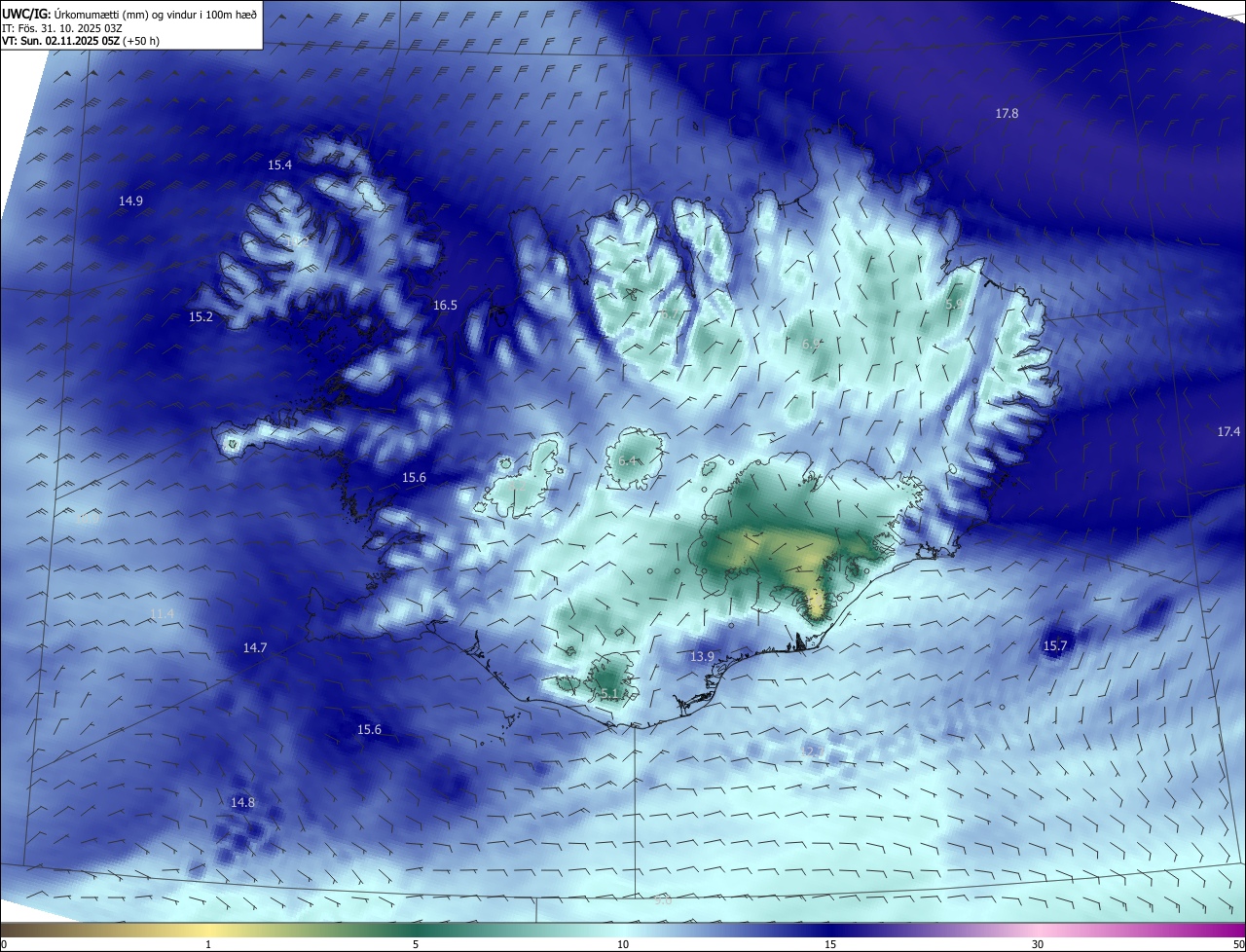Image resolution: width=1246 pixels, height=952 pixels.
Task: Click the color scale tick label 10
Action: (x=623, y=945)
